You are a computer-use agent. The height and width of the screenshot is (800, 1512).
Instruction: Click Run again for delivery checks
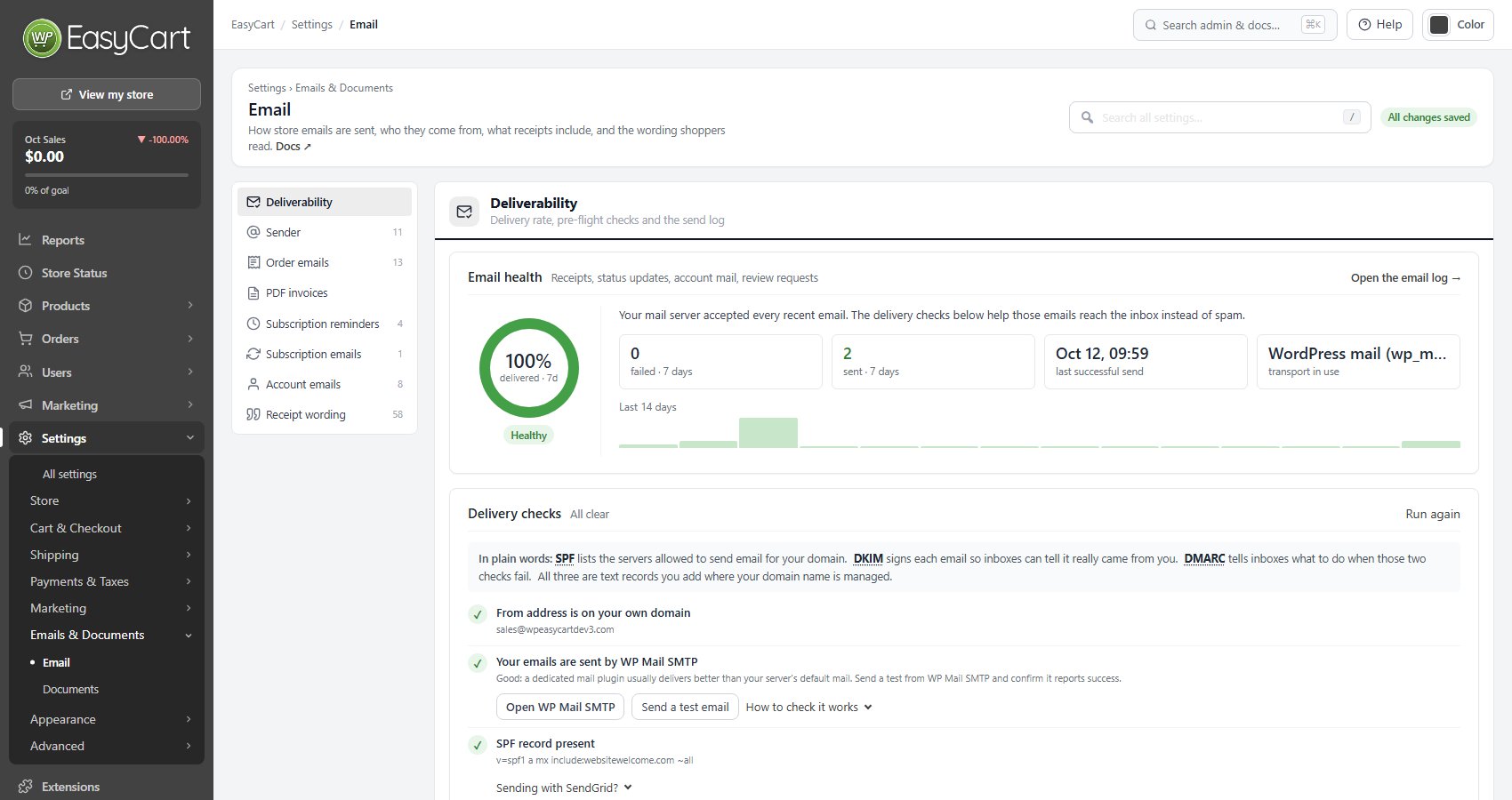pos(1432,514)
